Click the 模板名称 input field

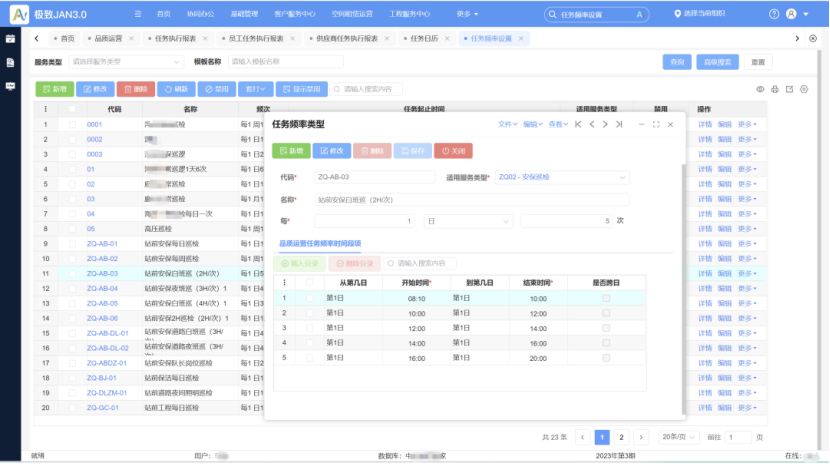(x=286, y=62)
